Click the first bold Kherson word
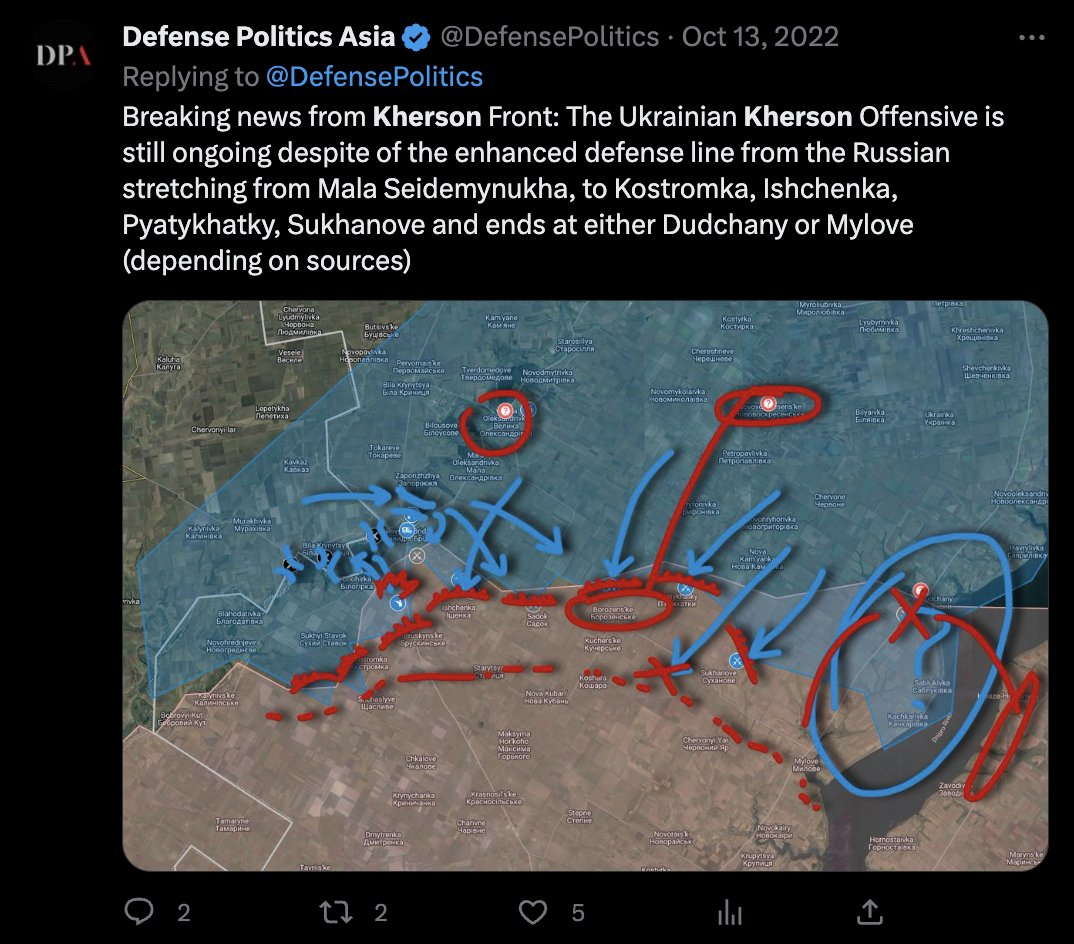The image size is (1074, 944). point(427,116)
